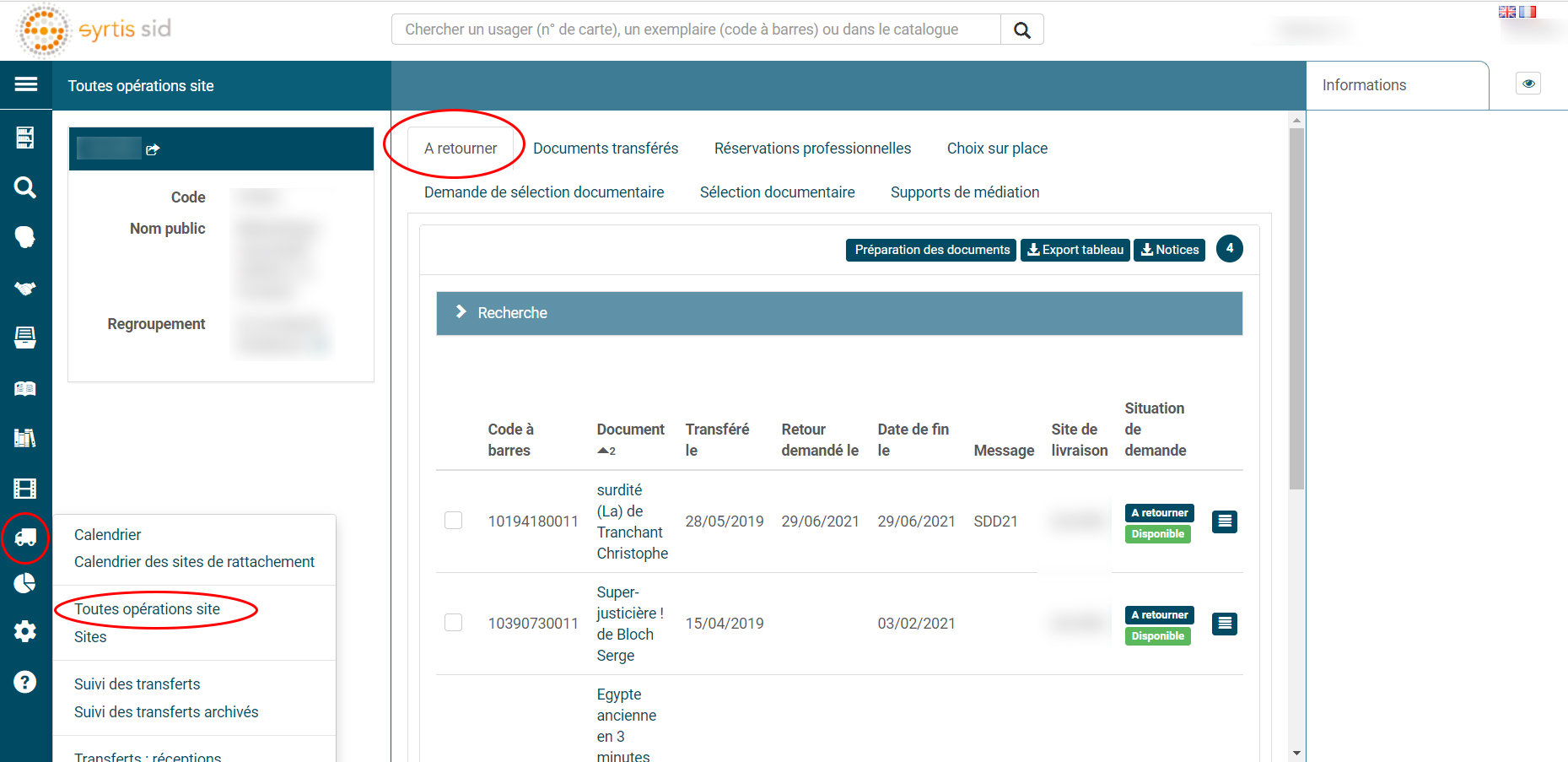Switch language with the English flag
This screenshot has height=762, width=1568.
coord(1507,12)
